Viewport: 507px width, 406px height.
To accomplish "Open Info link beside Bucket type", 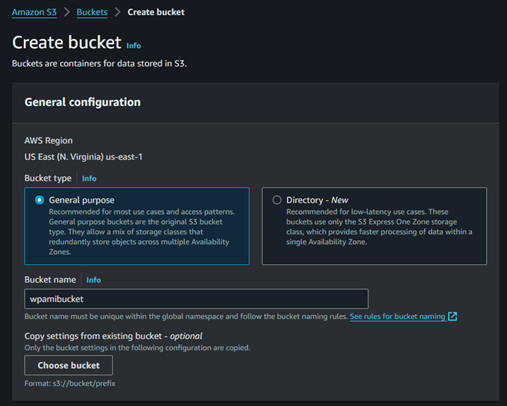I will pyautogui.click(x=89, y=178).
